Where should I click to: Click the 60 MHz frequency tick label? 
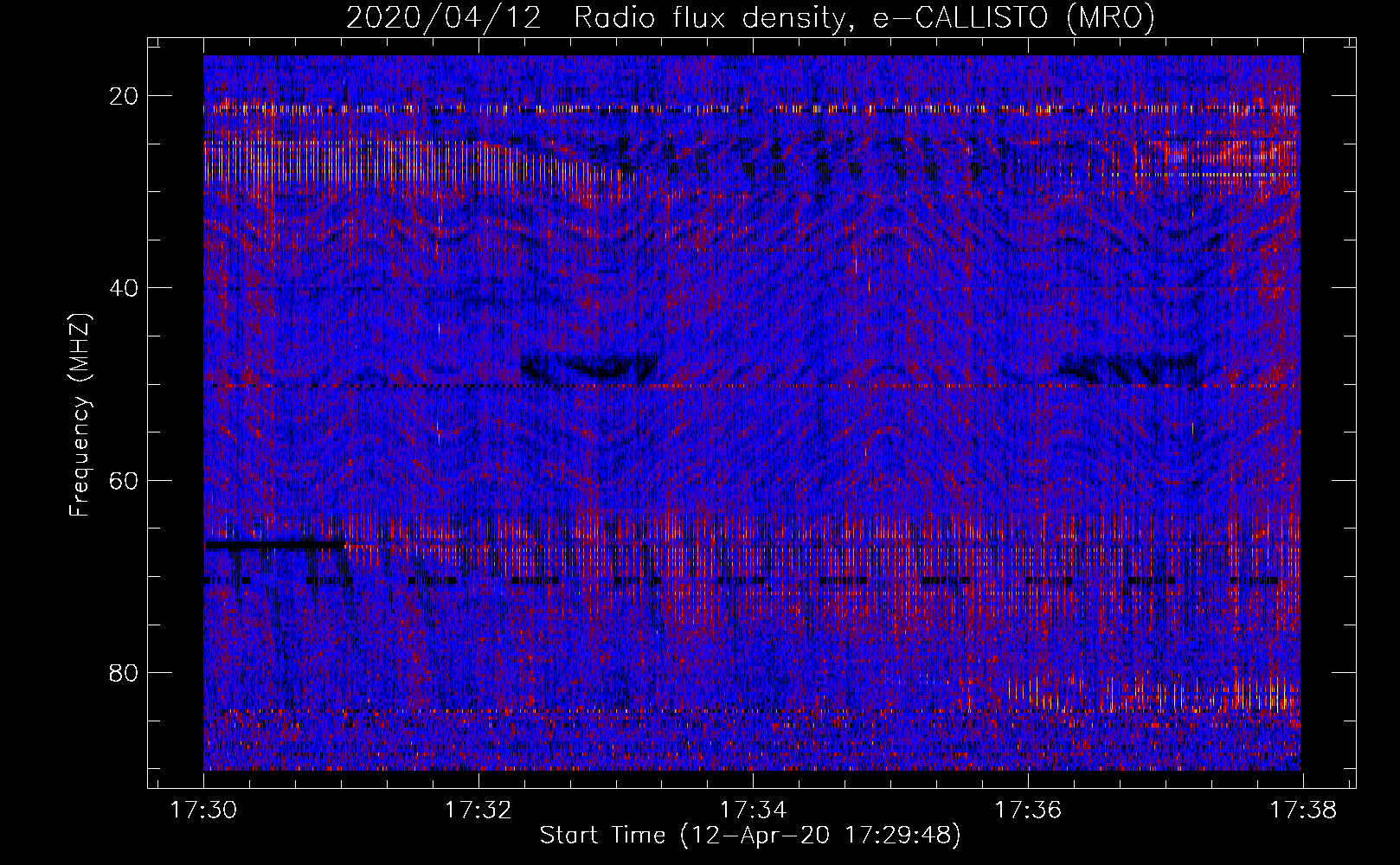point(124,479)
